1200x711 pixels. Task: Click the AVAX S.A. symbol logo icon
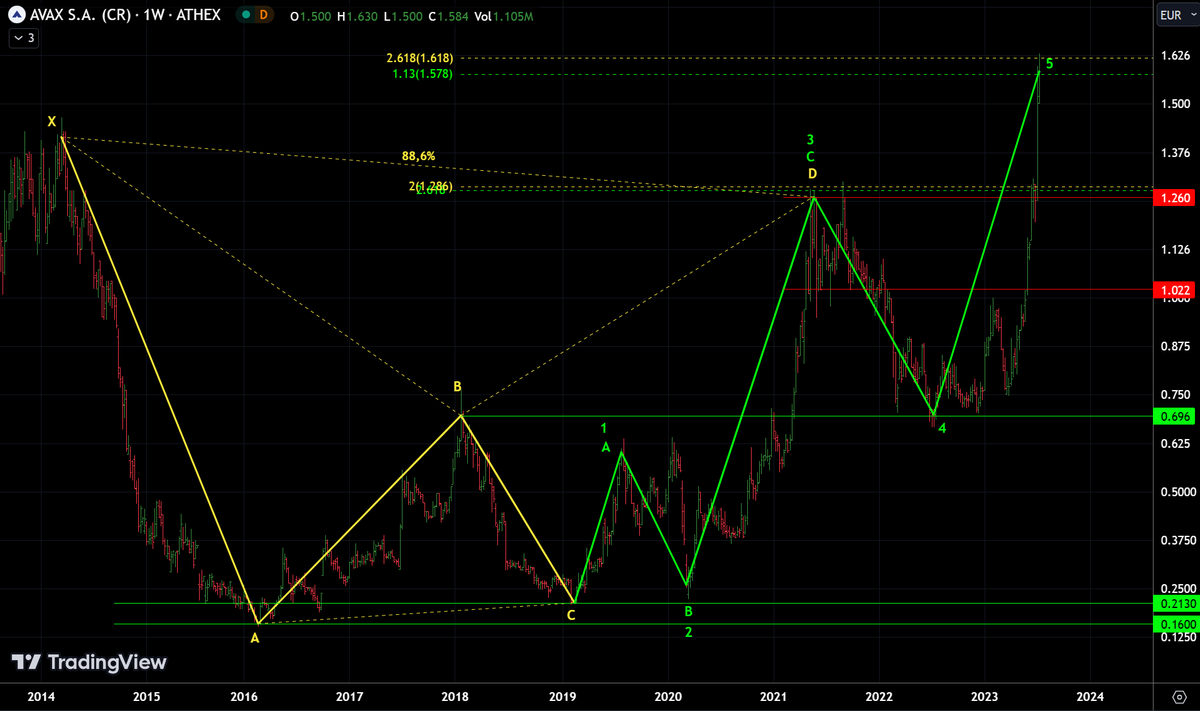coord(18,16)
